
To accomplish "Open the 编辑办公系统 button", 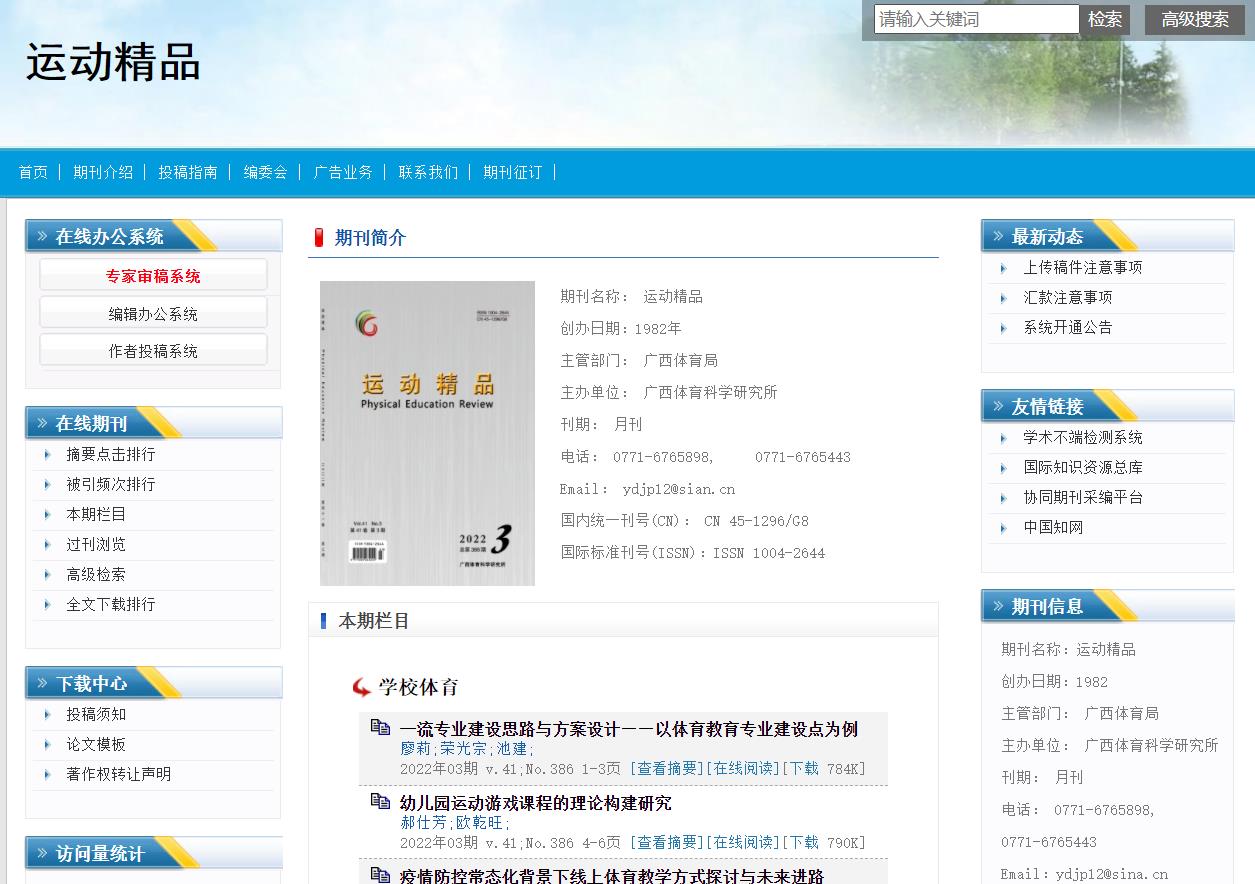I will coord(153,313).
